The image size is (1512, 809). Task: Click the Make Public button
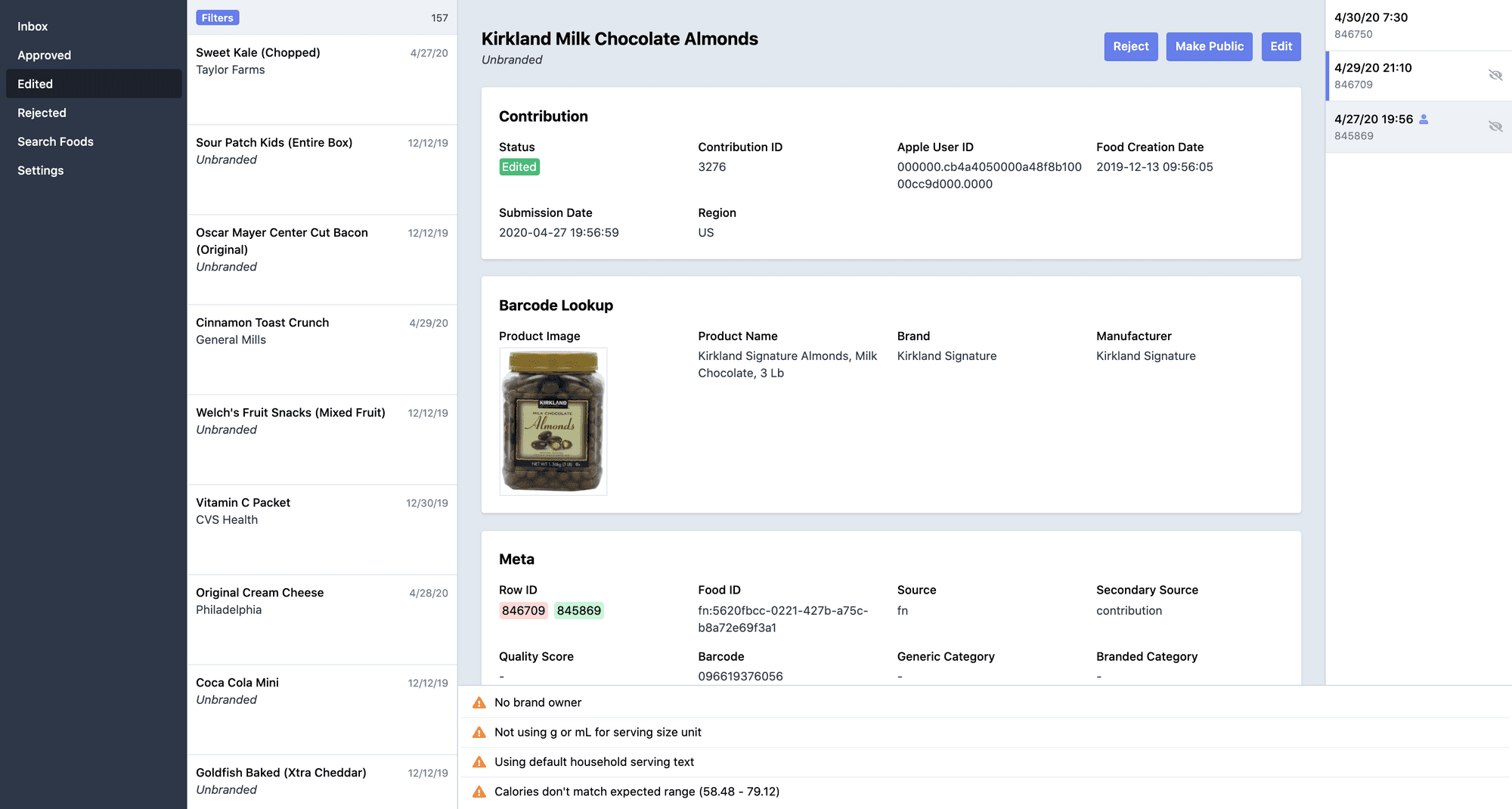point(1209,46)
